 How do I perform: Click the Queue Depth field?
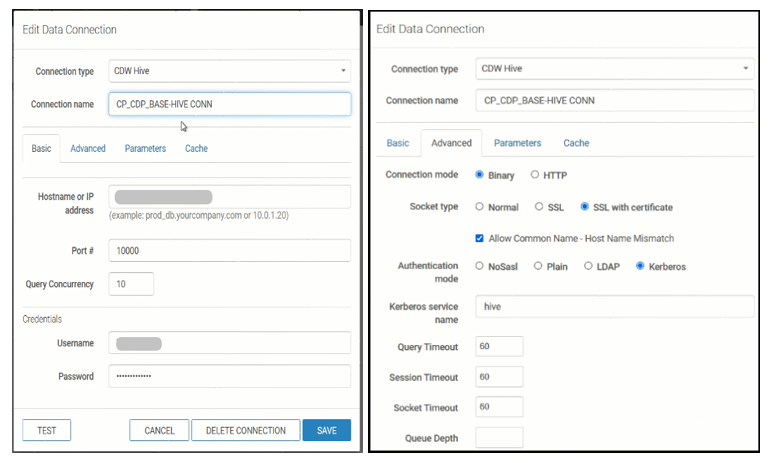point(499,438)
